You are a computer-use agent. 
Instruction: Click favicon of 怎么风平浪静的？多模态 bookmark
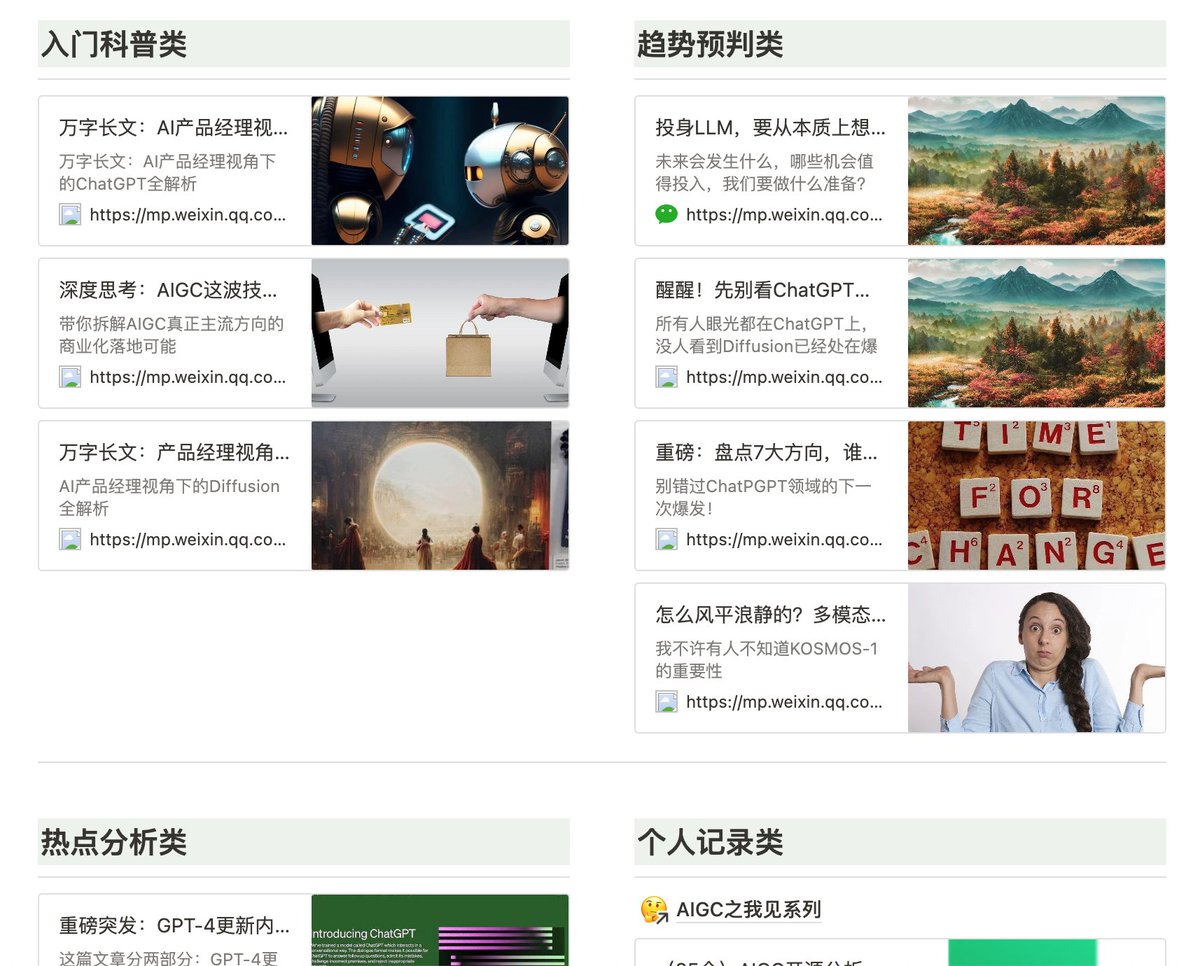point(666,702)
